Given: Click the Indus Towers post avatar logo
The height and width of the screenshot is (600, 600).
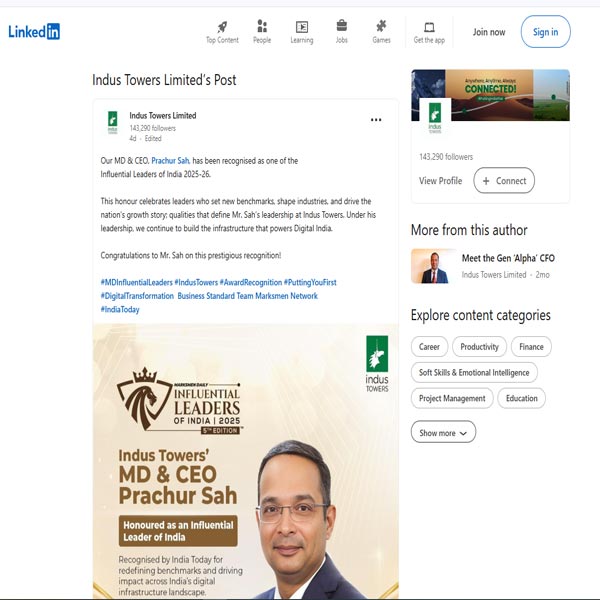Looking at the screenshot, I should coord(112,122).
